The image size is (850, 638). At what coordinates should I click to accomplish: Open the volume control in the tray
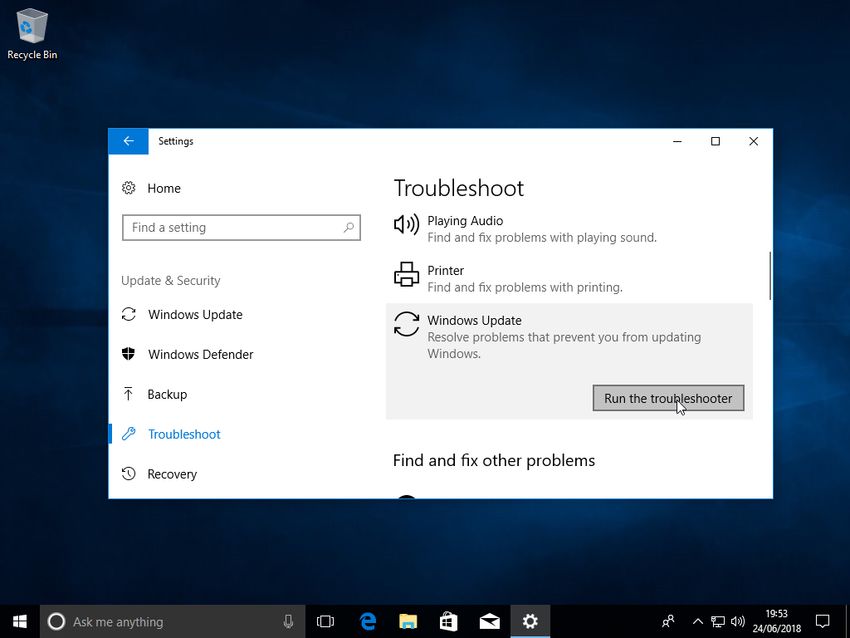pyautogui.click(x=738, y=621)
